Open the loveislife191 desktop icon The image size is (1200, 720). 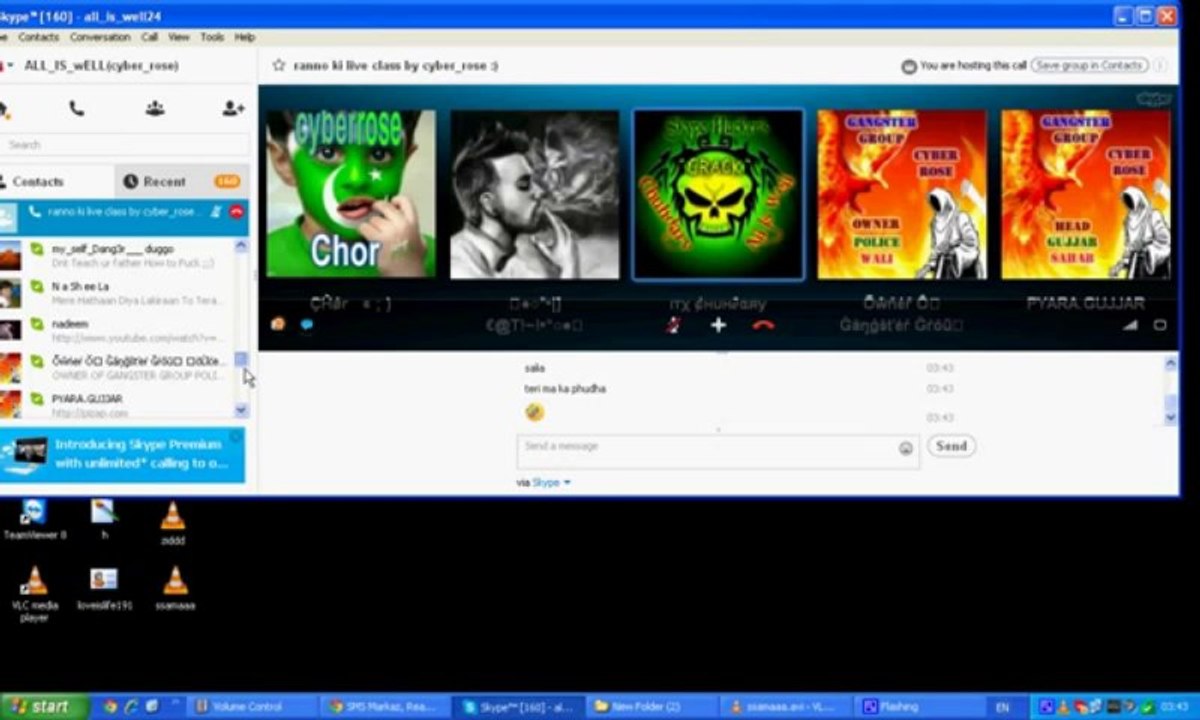(x=104, y=590)
